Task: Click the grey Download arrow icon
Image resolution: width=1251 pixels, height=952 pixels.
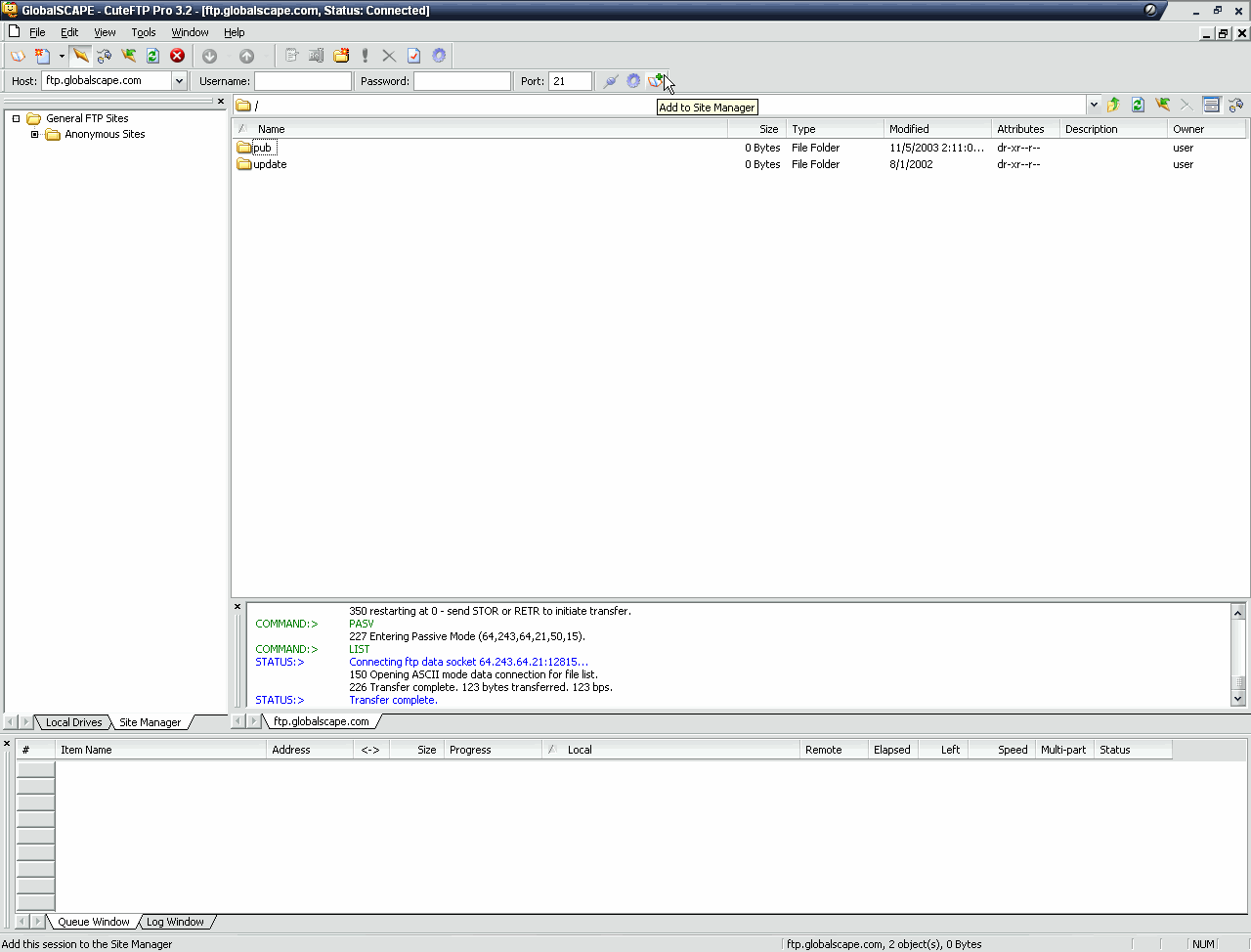Action: click(209, 56)
